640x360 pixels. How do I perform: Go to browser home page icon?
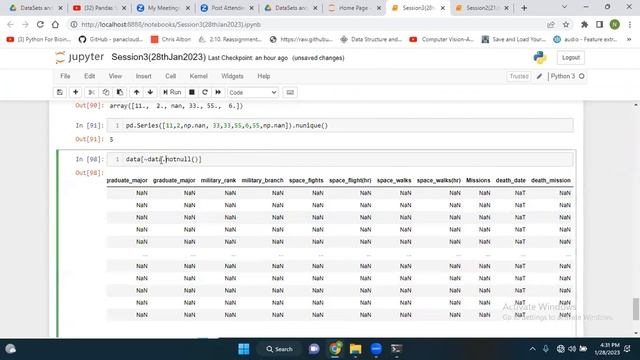point(55,24)
